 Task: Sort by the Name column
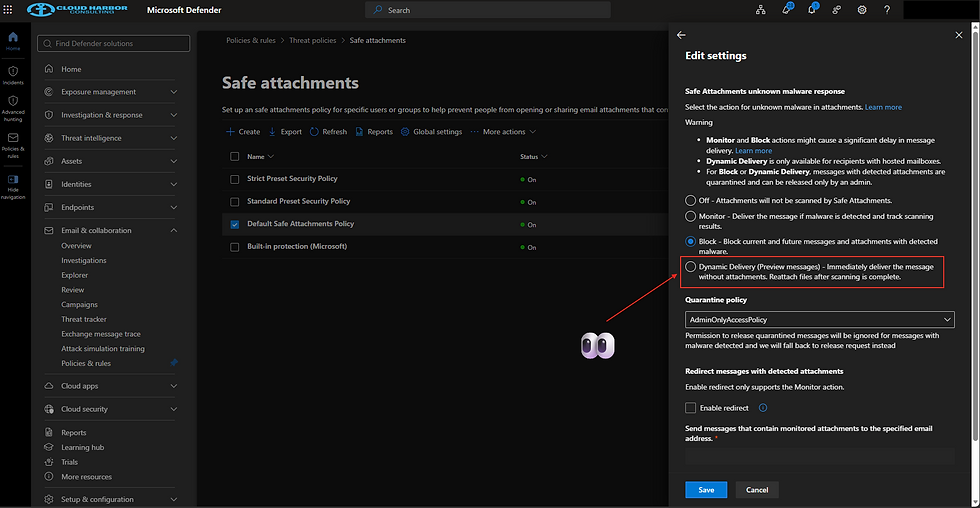click(260, 157)
